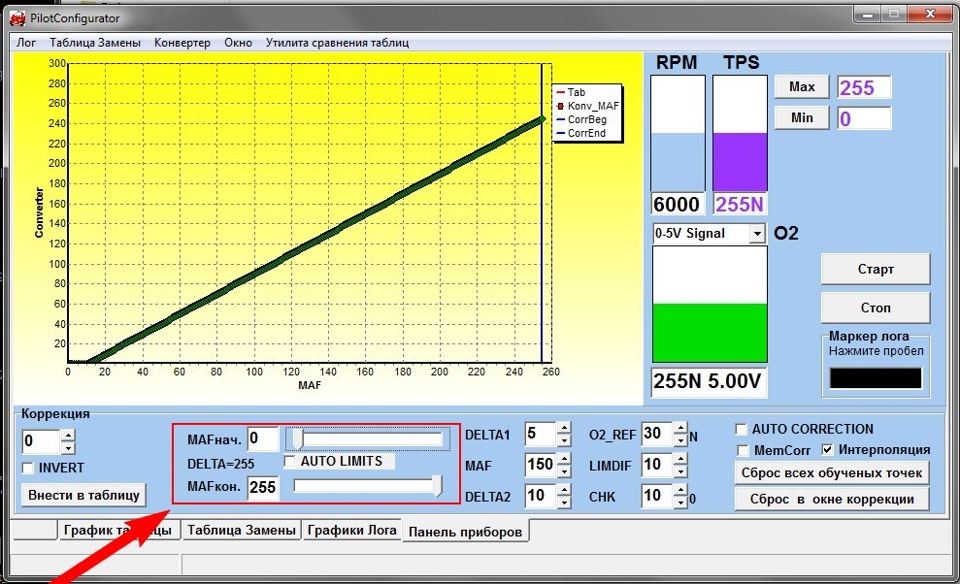Increase the LIMDIF value

pos(680,459)
